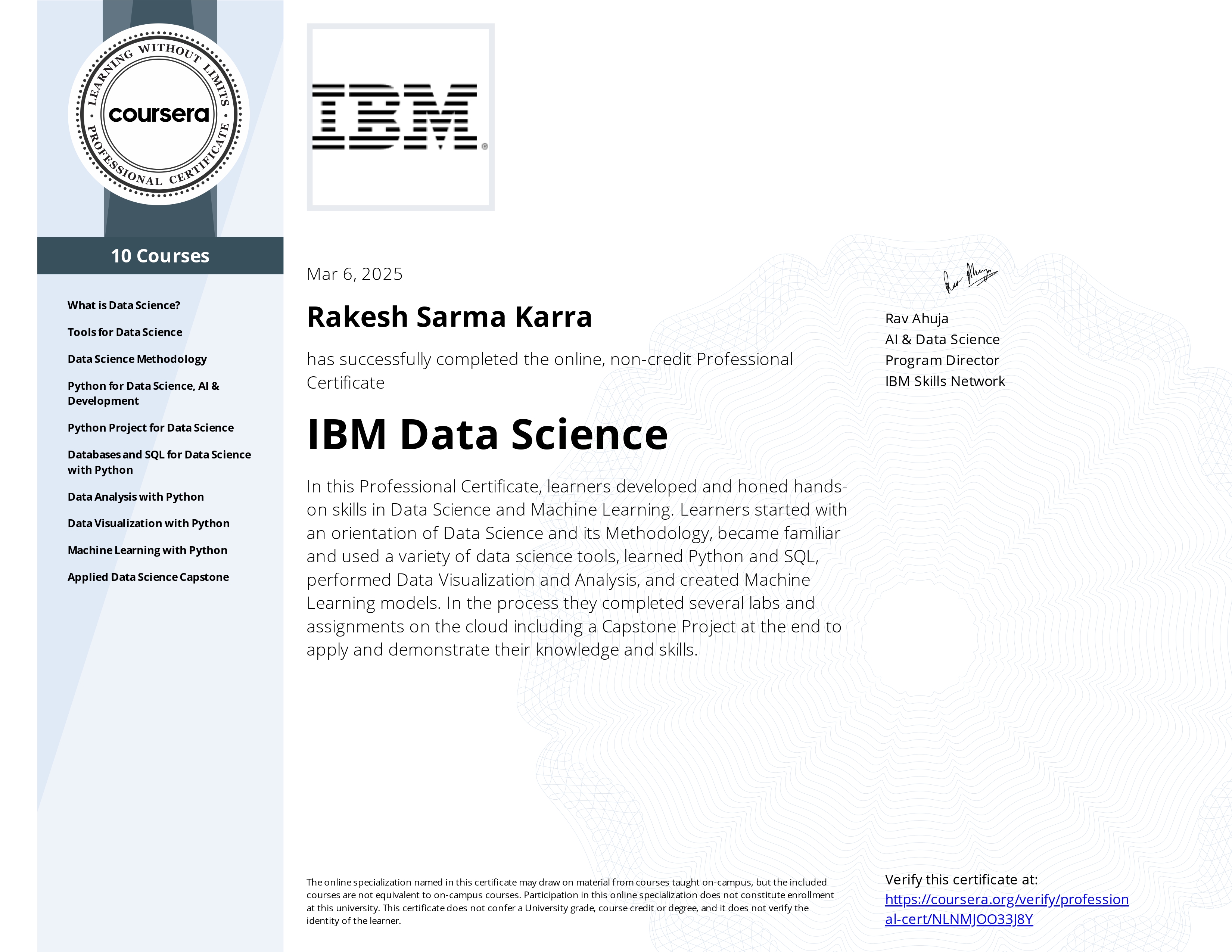Select the Machine Learning with Python course
Image resolution: width=1232 pixels, height=952 pixels.
tap(147, 550)
